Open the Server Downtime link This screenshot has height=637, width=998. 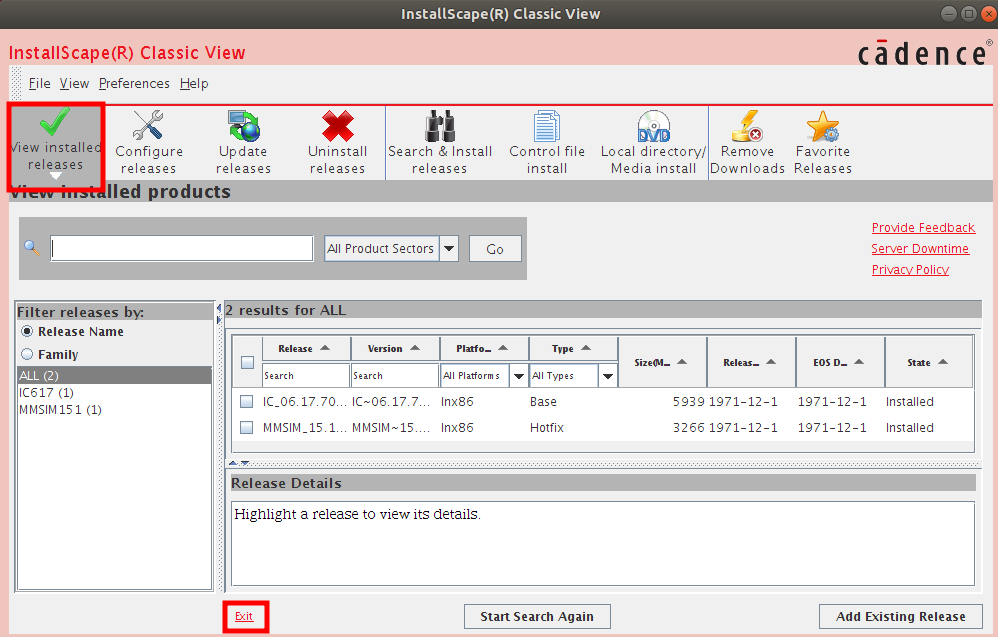pos(920,249)
